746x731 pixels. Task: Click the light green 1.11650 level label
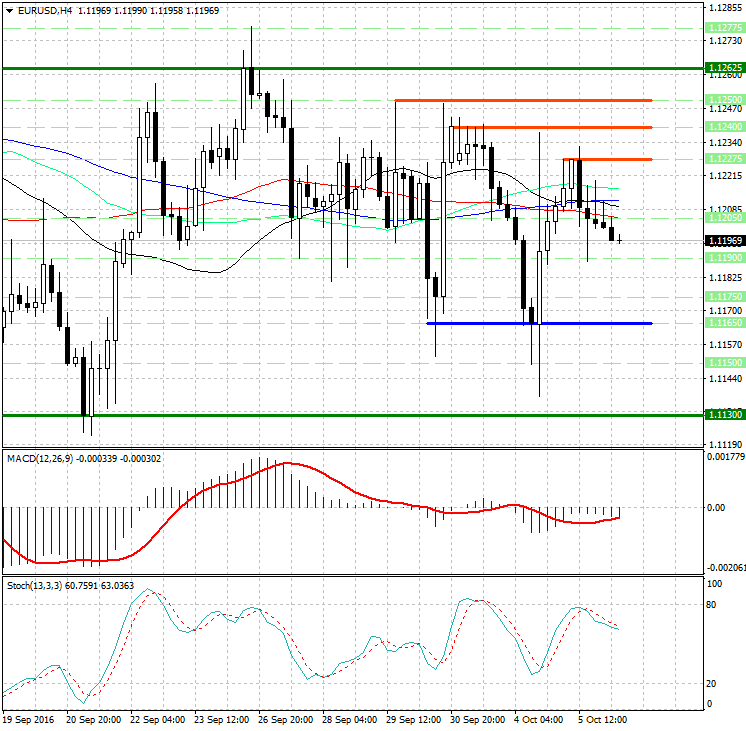click(x=725, y=323)
